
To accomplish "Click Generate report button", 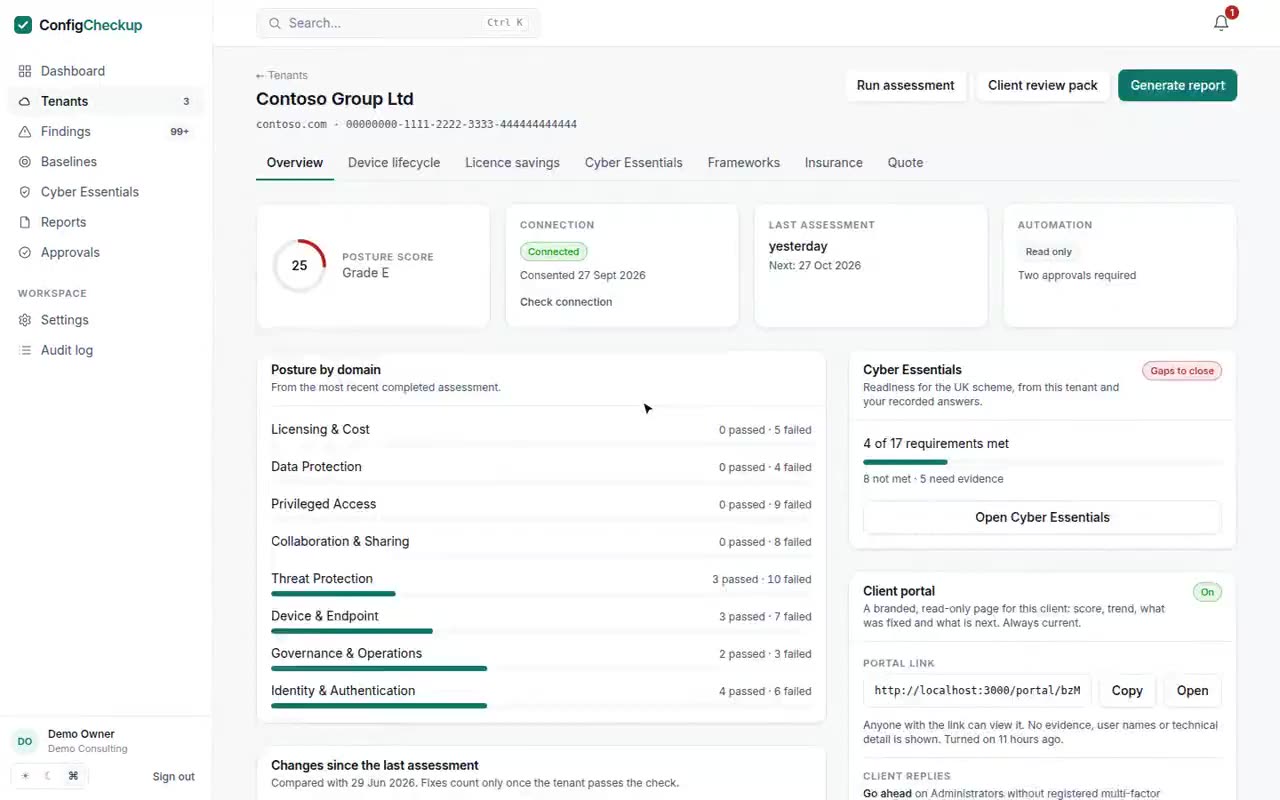I will point(1178,85).
